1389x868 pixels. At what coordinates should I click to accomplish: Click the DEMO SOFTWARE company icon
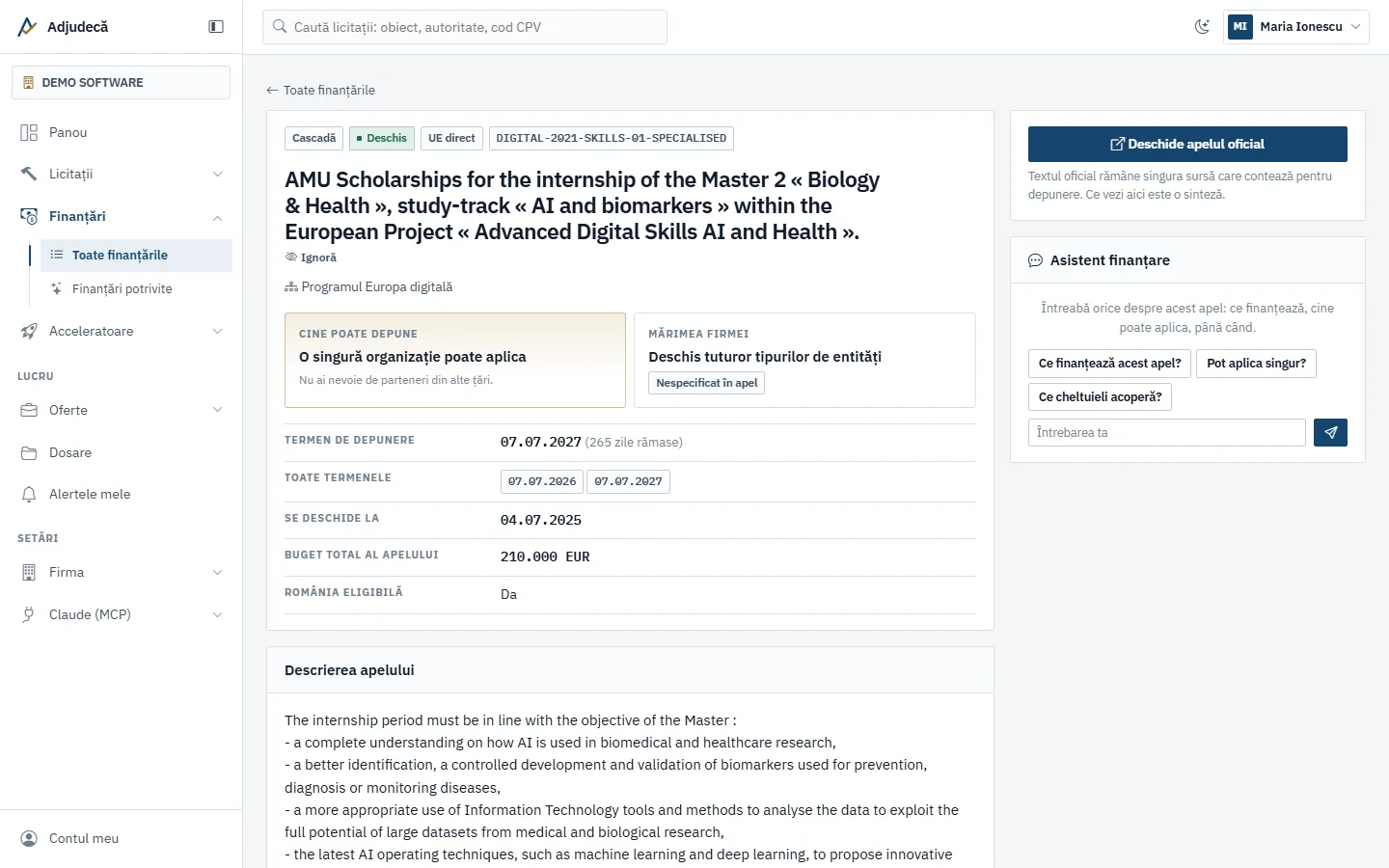tap(28, 83)
